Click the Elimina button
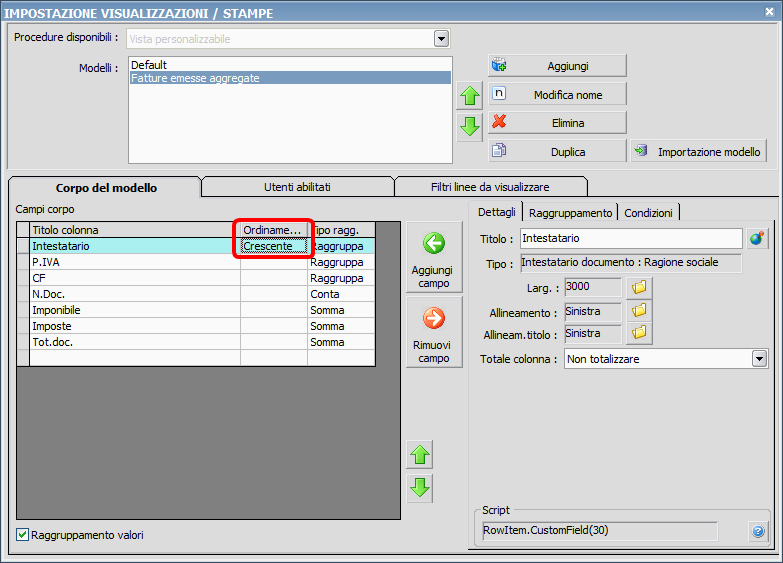The width and height of the screenshot is (783, 563). click(557, 122)
